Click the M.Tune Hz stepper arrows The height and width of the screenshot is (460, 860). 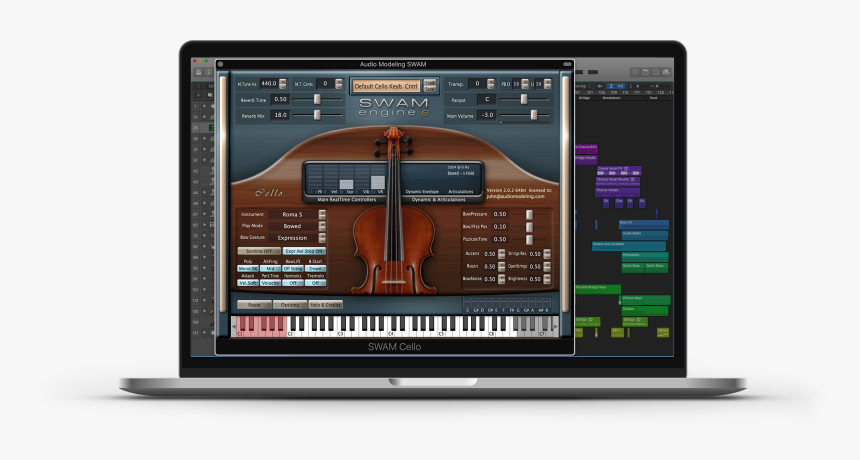click(x=282, y=84)
